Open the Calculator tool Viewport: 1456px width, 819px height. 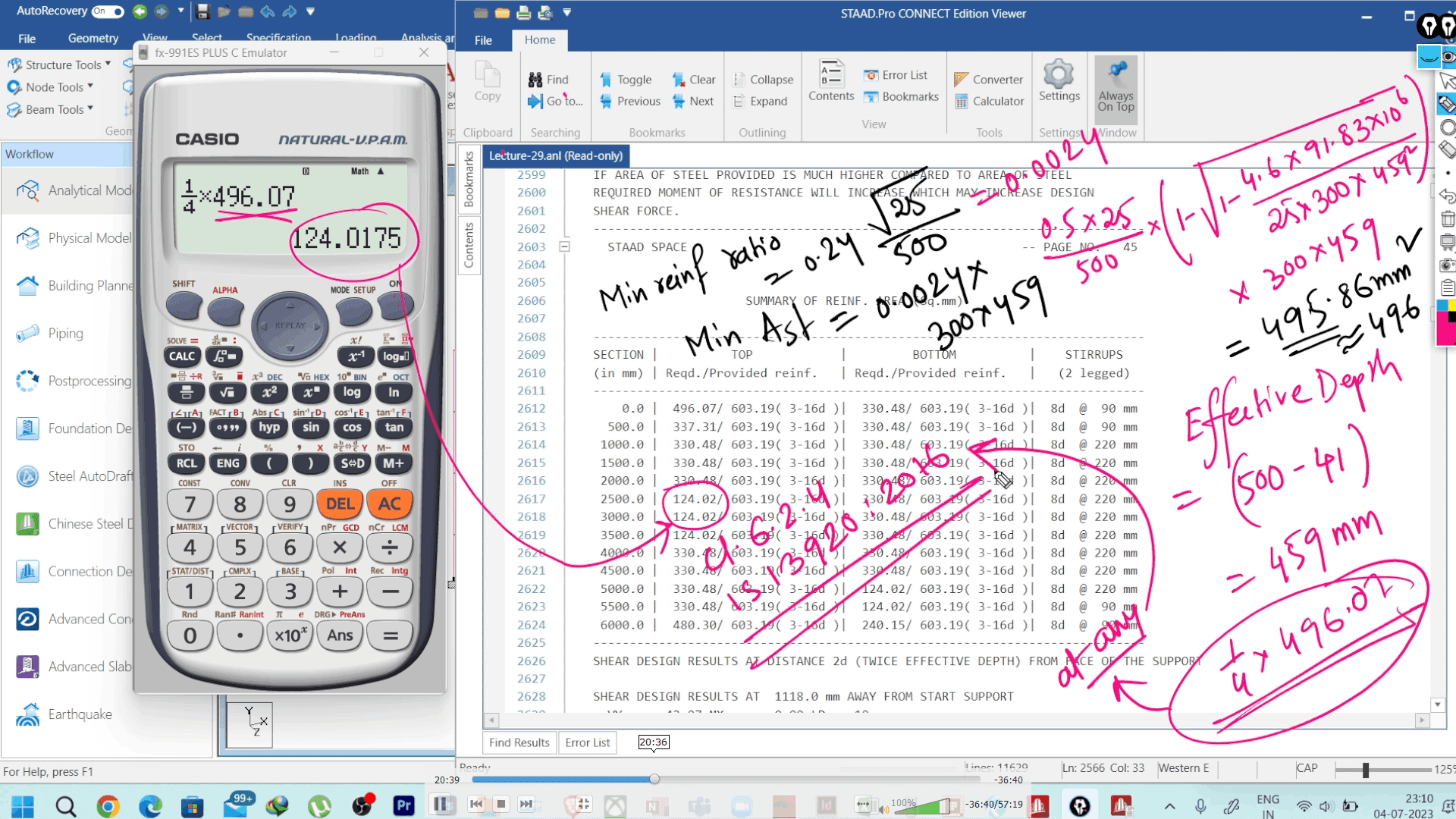[990, 101]
